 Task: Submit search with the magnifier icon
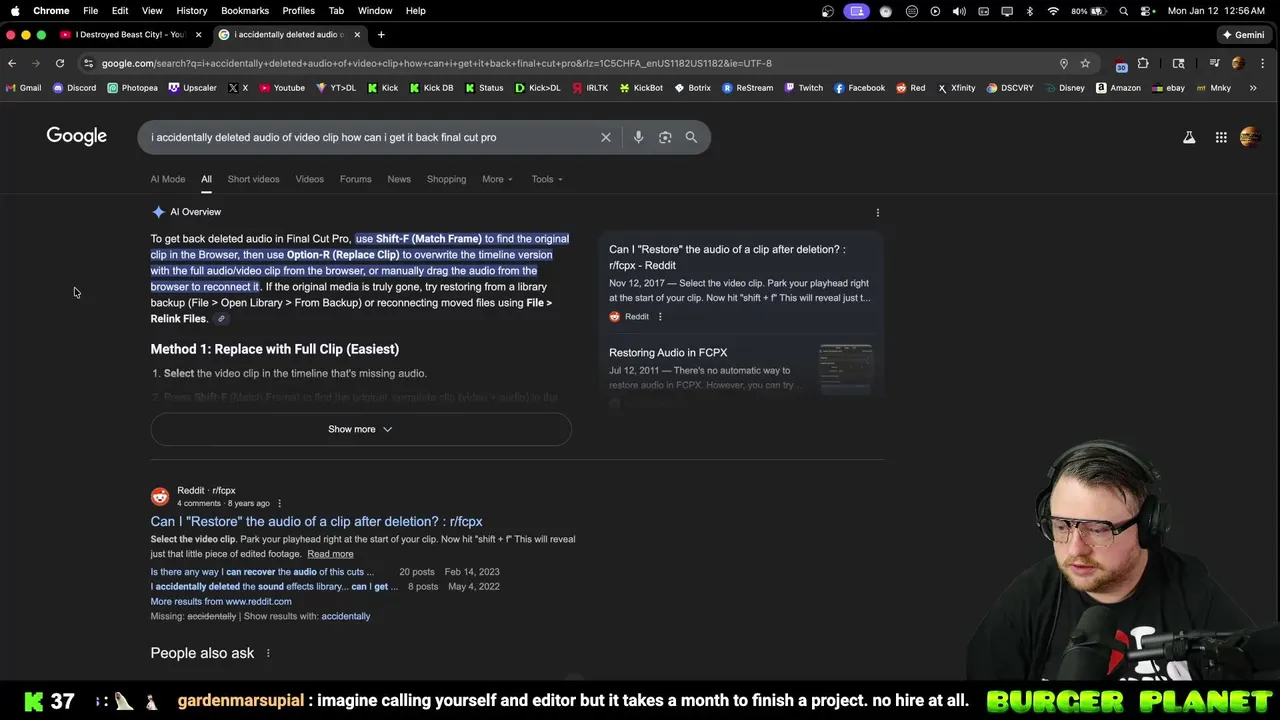click(691, 137)
